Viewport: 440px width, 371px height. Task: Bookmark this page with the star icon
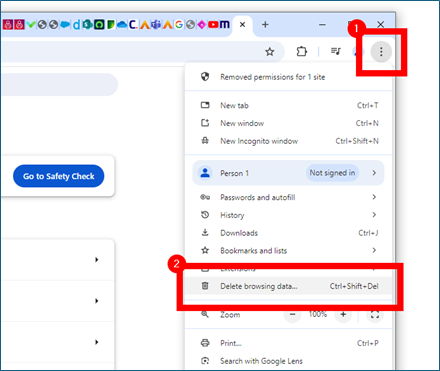[x=269, y=52]
